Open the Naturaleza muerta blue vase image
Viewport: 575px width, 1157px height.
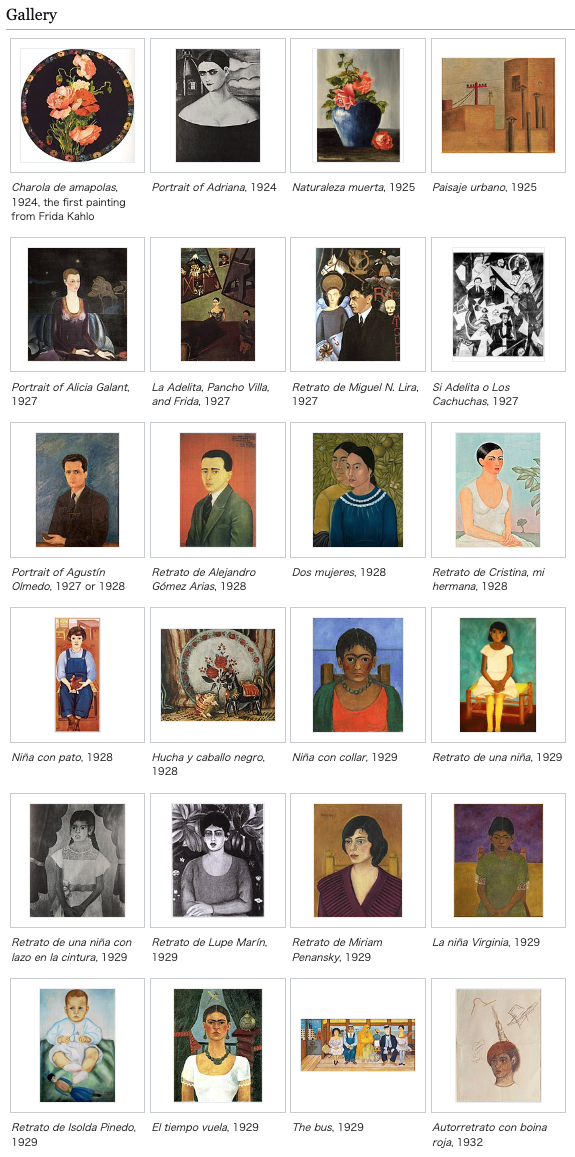(x=358, y=106)
